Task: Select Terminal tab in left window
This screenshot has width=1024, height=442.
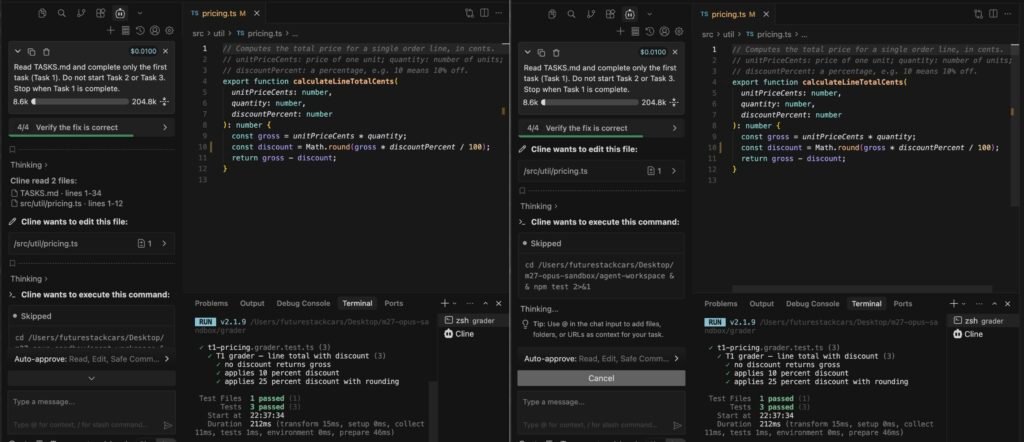Action: (357, 304)
